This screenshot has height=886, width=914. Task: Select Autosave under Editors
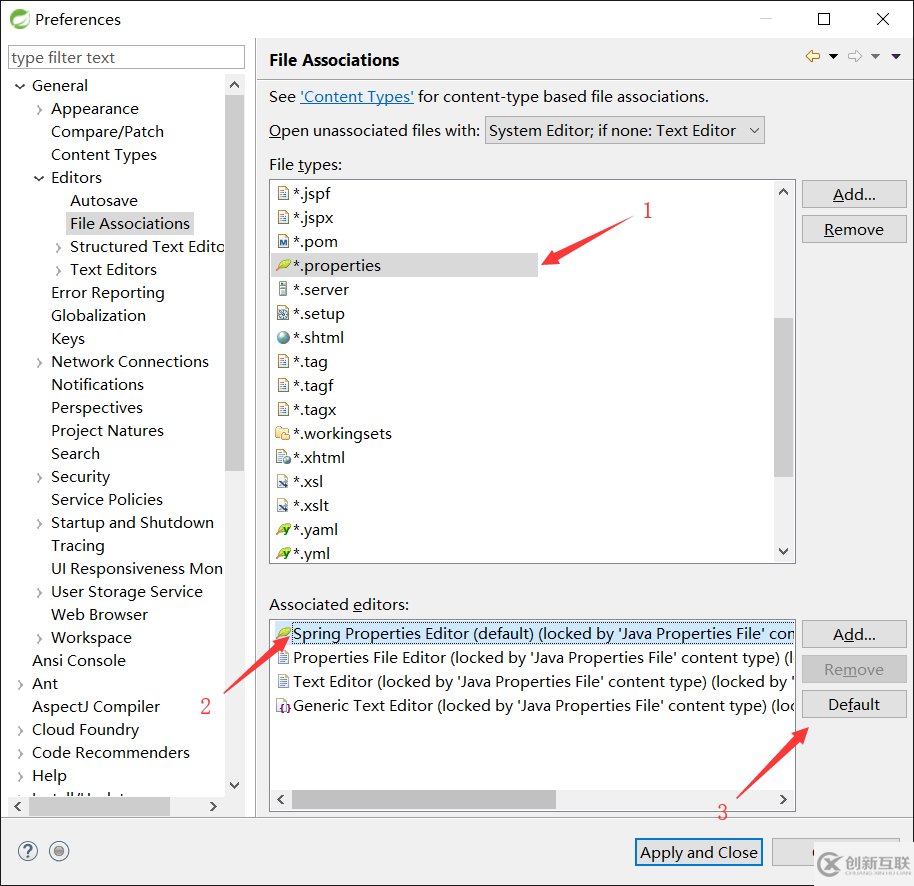point(104,201)
